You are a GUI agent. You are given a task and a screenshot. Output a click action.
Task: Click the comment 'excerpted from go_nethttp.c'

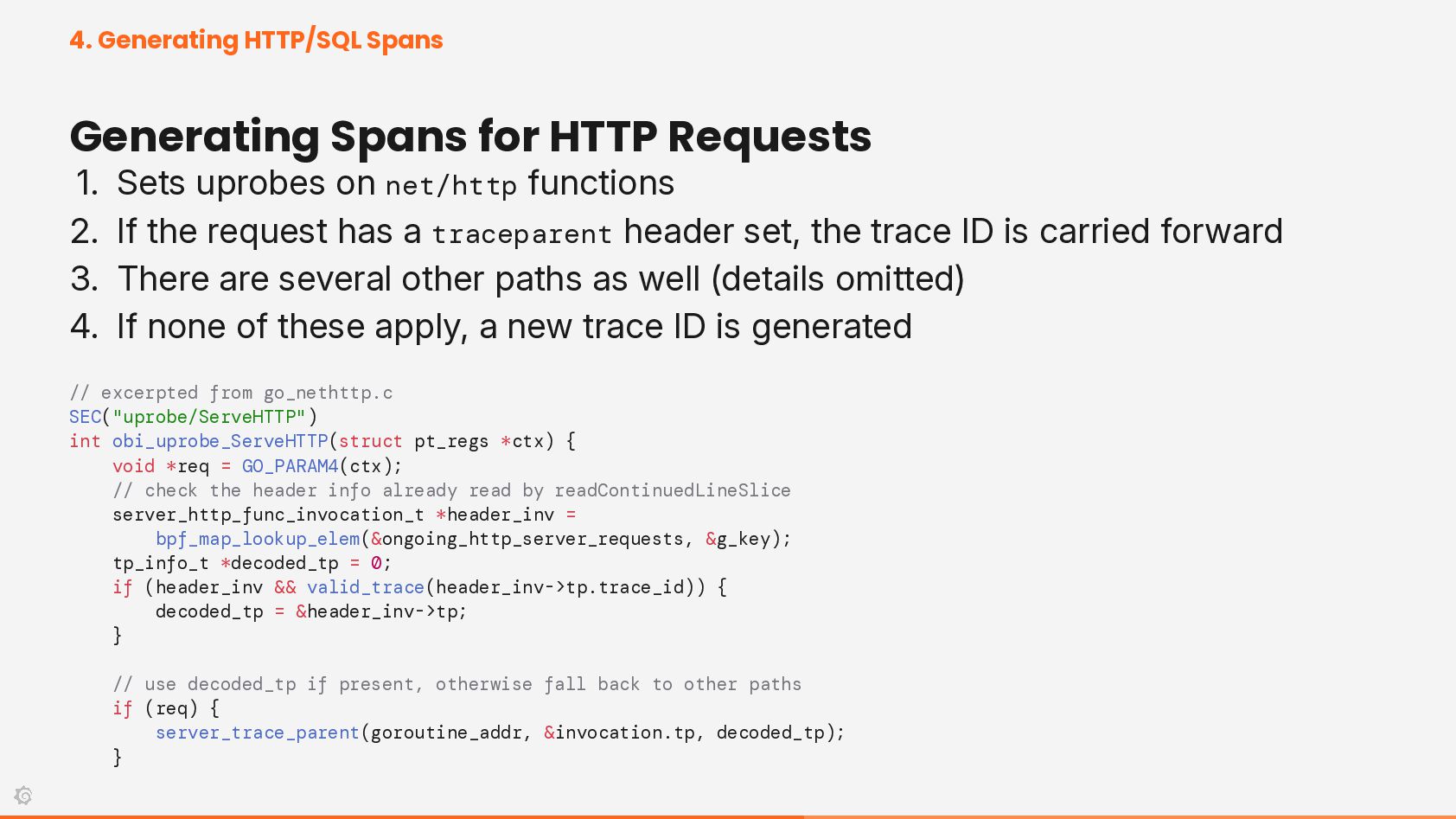pos(231,393)
